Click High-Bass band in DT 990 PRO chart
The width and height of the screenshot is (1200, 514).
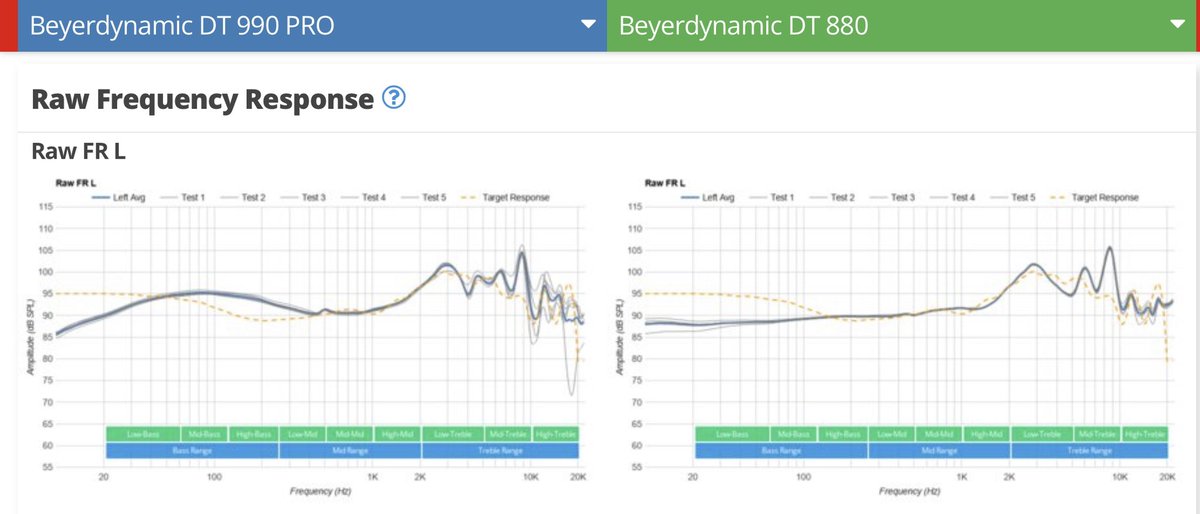click(x=254, y=434)
